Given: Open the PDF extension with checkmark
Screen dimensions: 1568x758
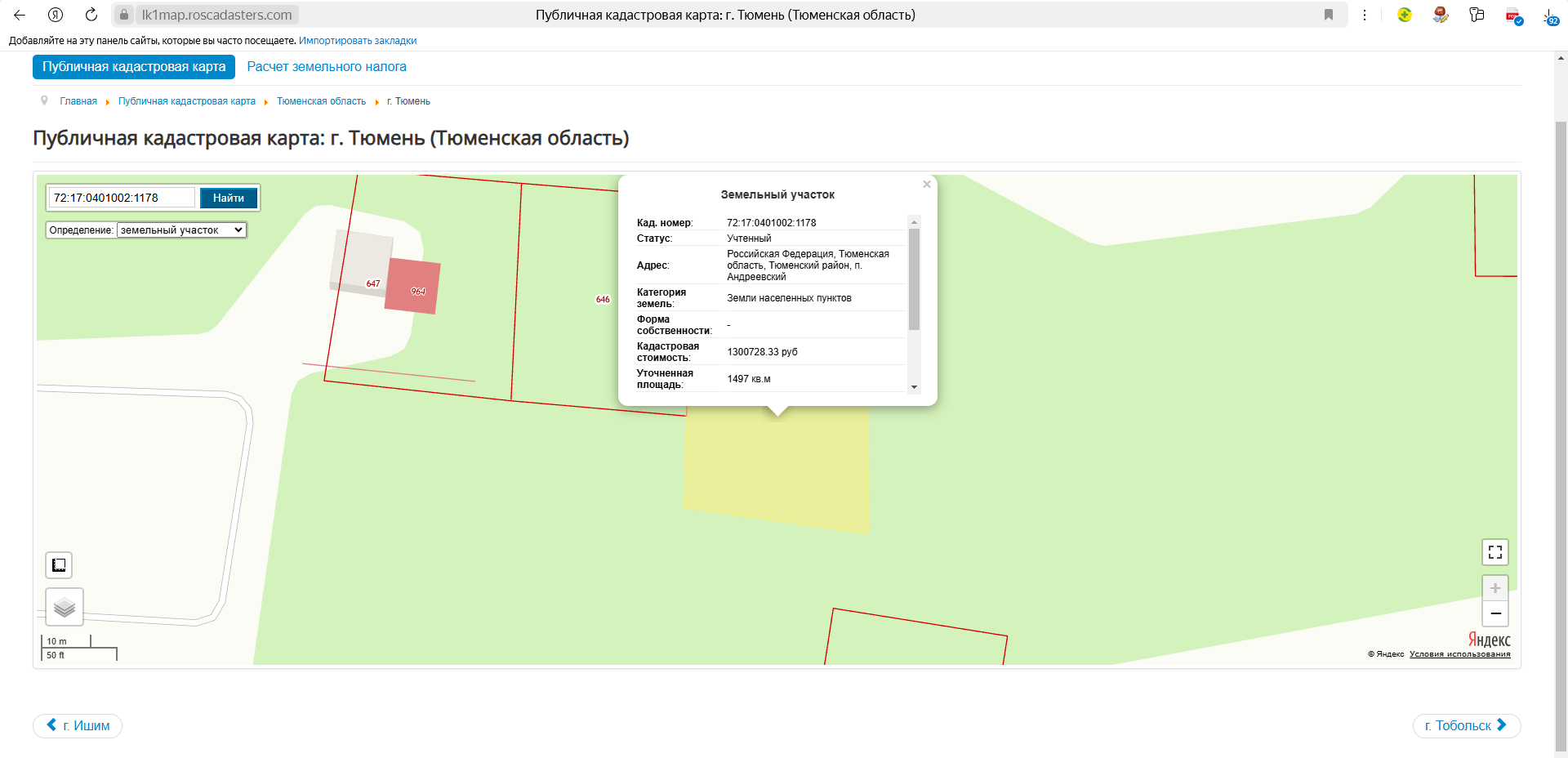Looking at the screenshot, I should [x=1514, y=16].
